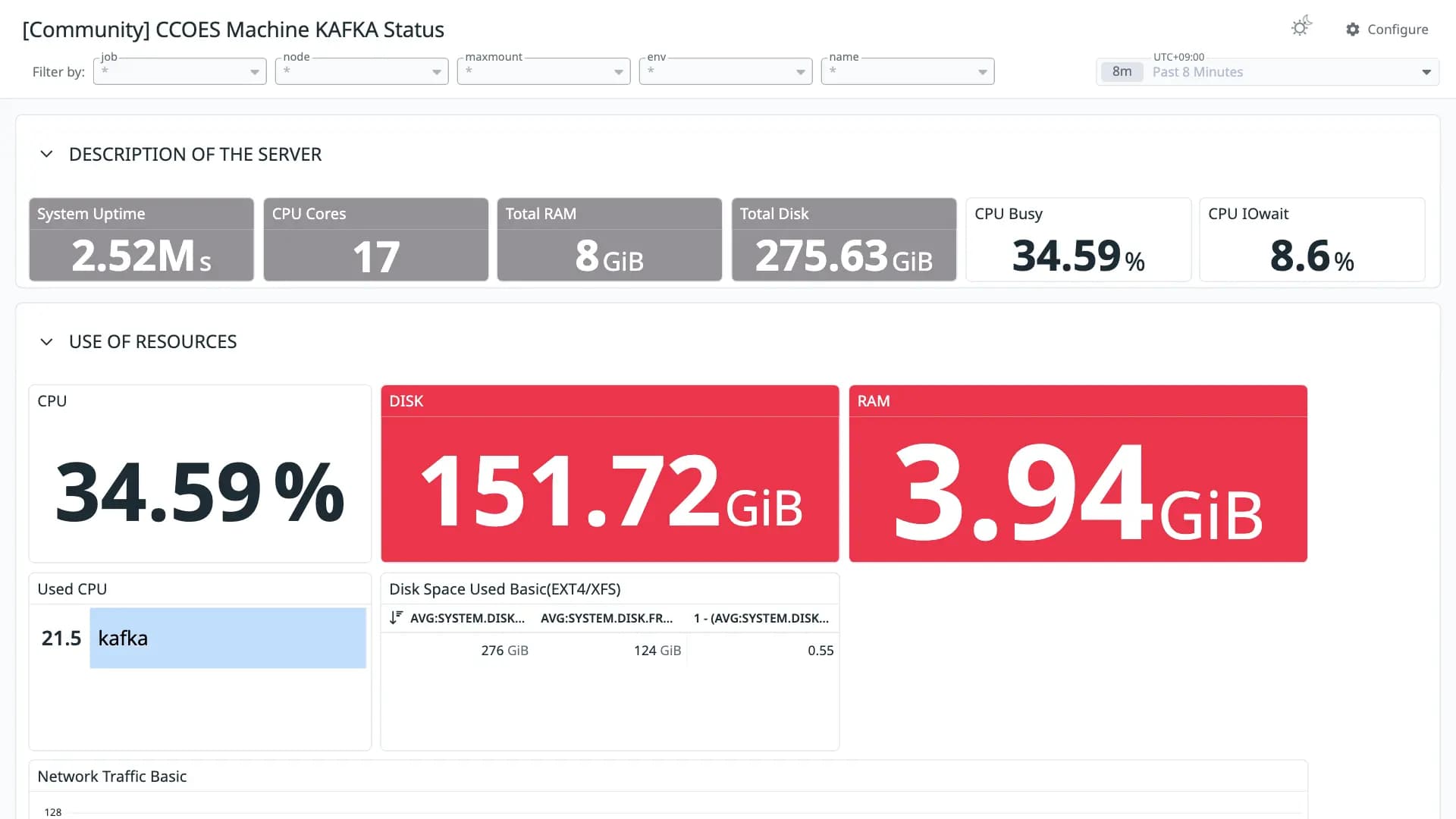This screenshot has height=819, width=1456.
Task: Click the 21.5 value in Used CPU
Action: coord(61,639)
